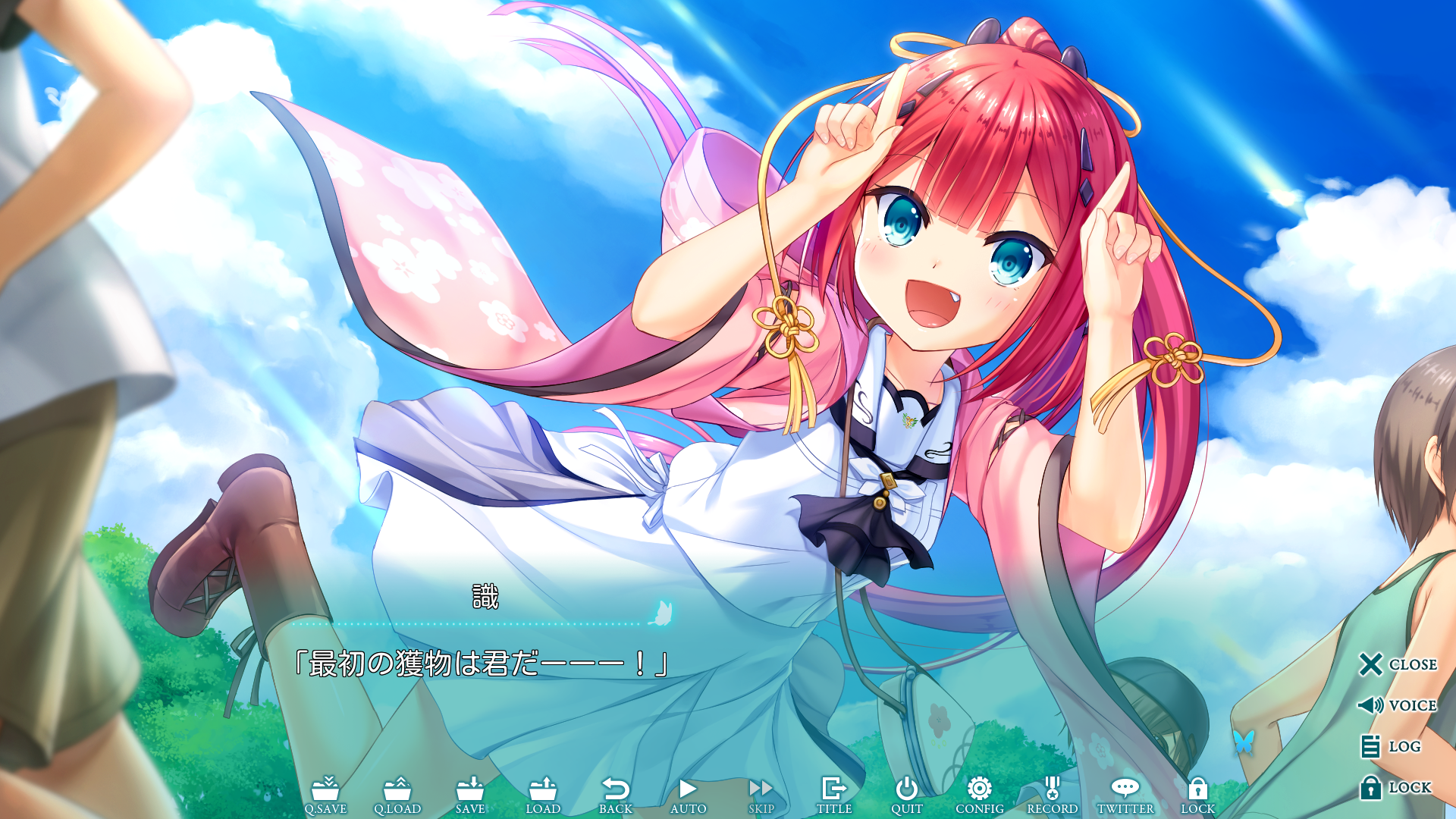Click the speaker name 識
1456x819 pixels.
(485, 597)
